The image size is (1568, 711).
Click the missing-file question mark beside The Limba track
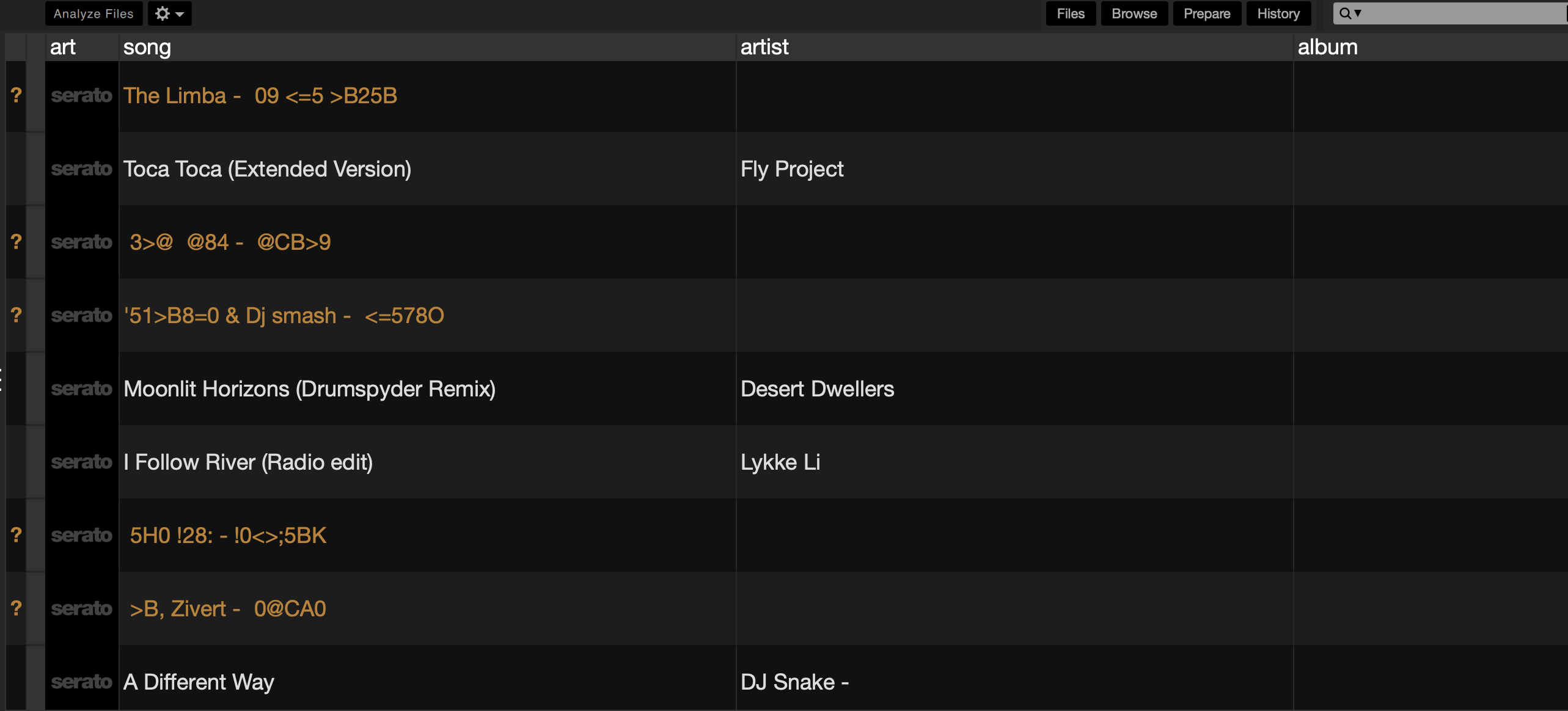(16, 95)
